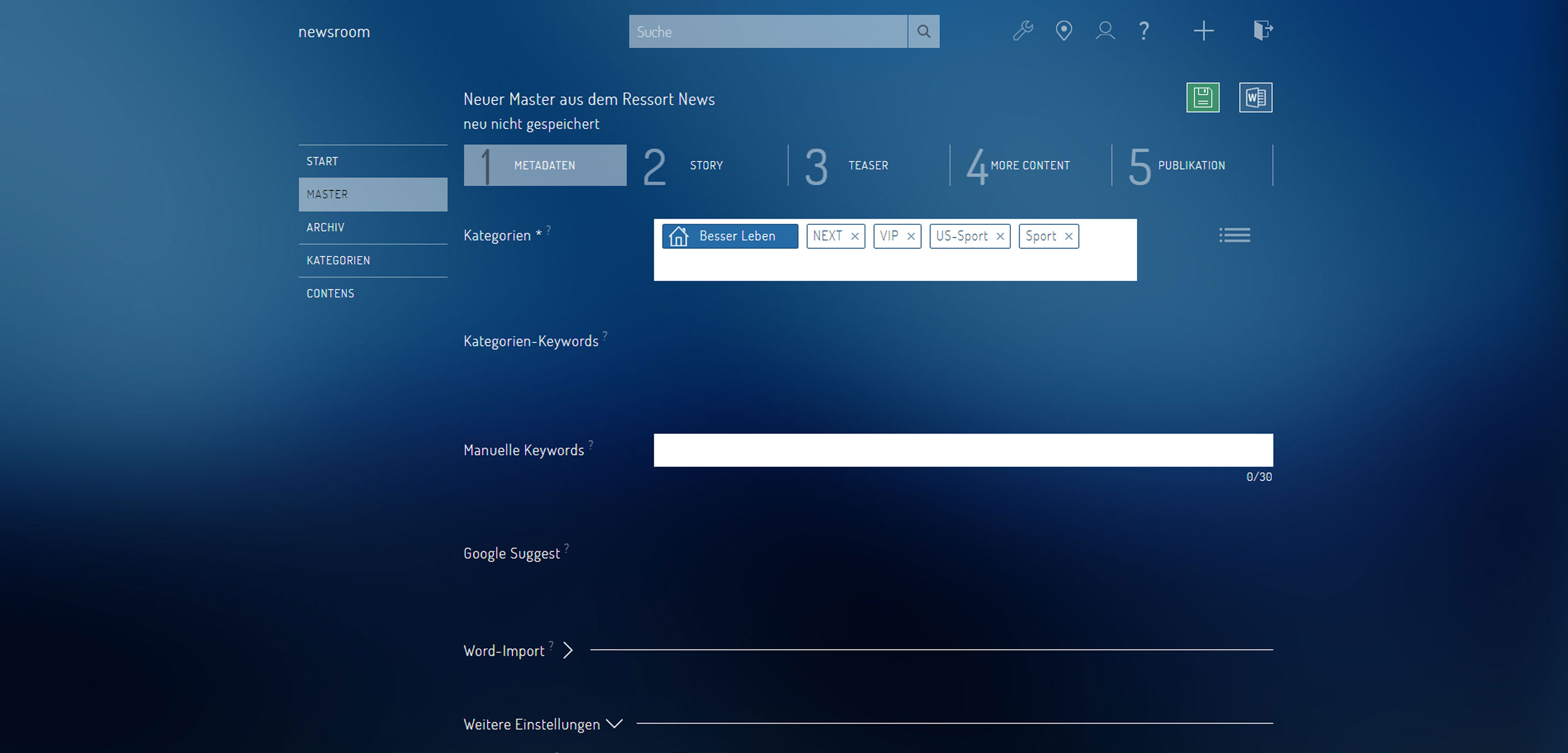Click the Word export icon

(x=1256, y=97)
